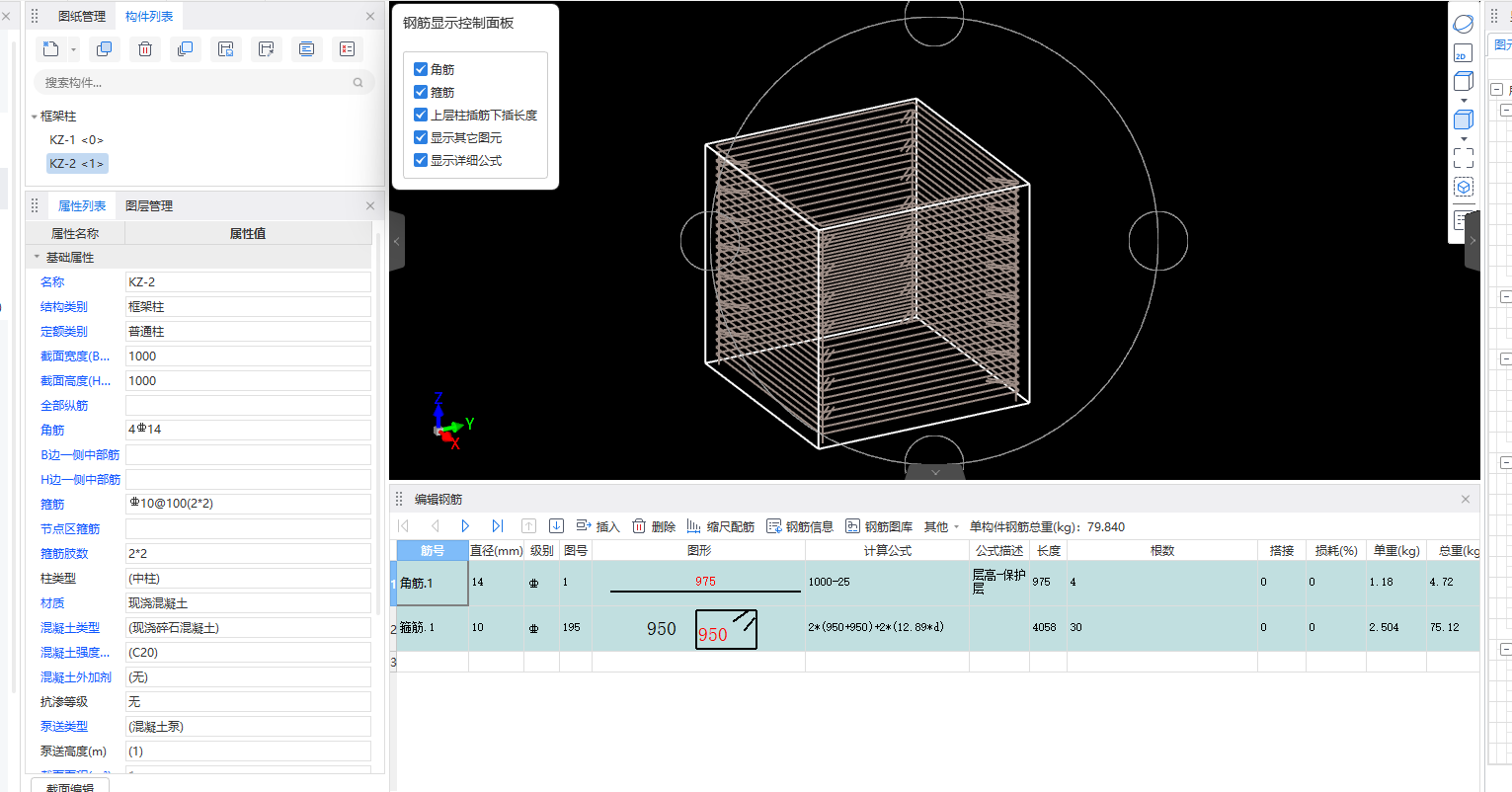This screenshot has height=792, width=1512.
Task: Click the new component icon
Action: (51, 49)
